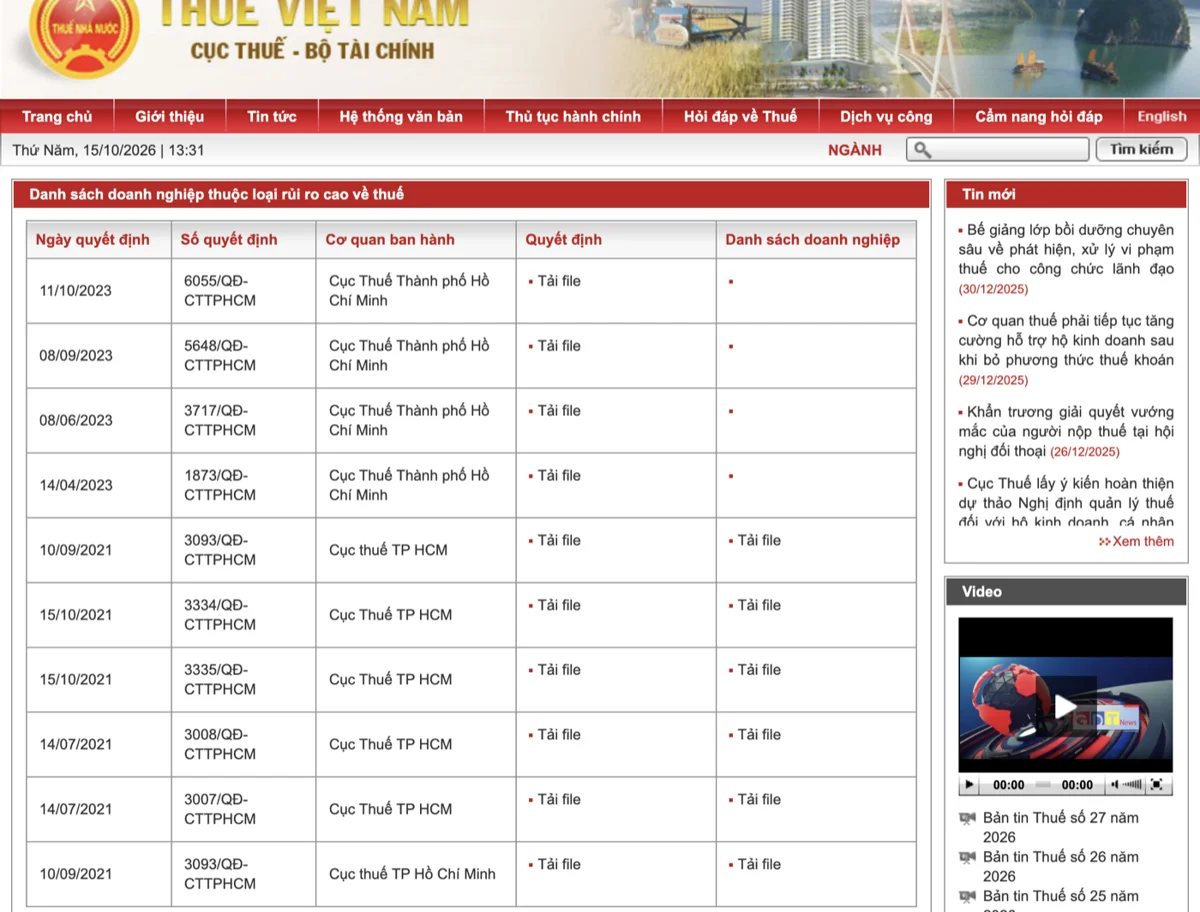Download the Quyết định file for 5648/QĐ-CTTPHCM
This screenshot has height=912, width=1200.
tap(558, 346)
